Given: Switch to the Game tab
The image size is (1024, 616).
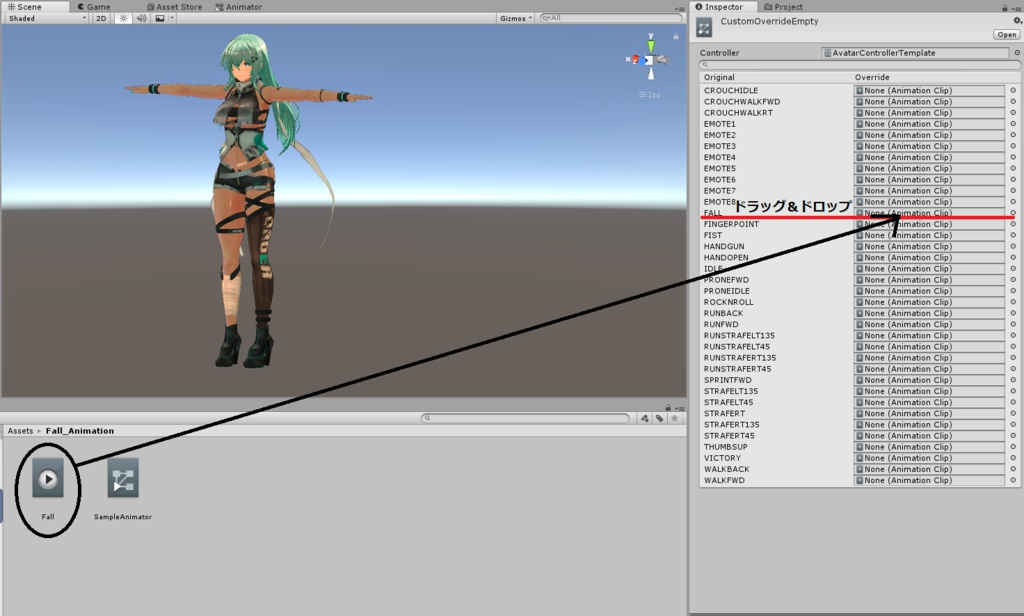Looking at the screenshot, I should click(95, 6).
